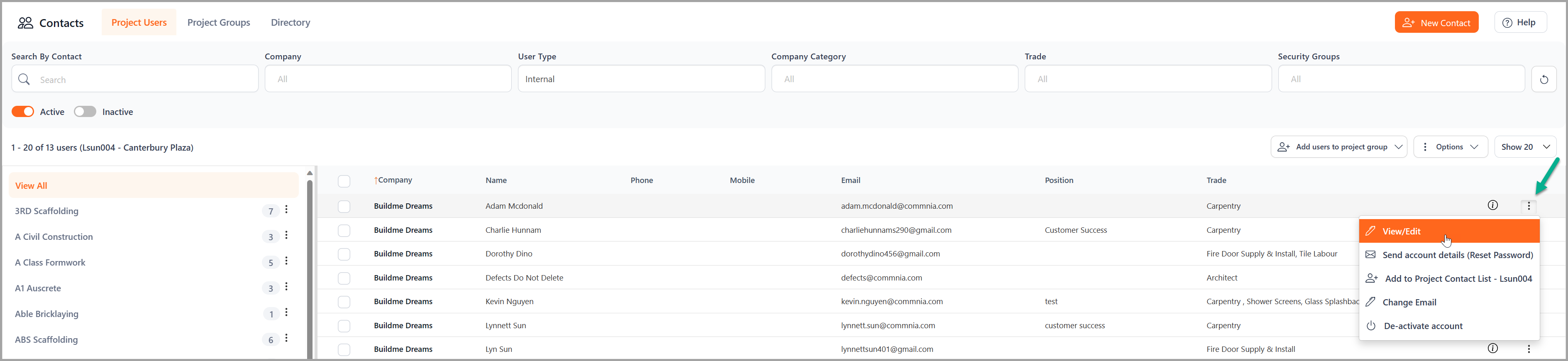
Task: Tick checkbox for Lynnett Sun
Action: (x=344, y=326)
